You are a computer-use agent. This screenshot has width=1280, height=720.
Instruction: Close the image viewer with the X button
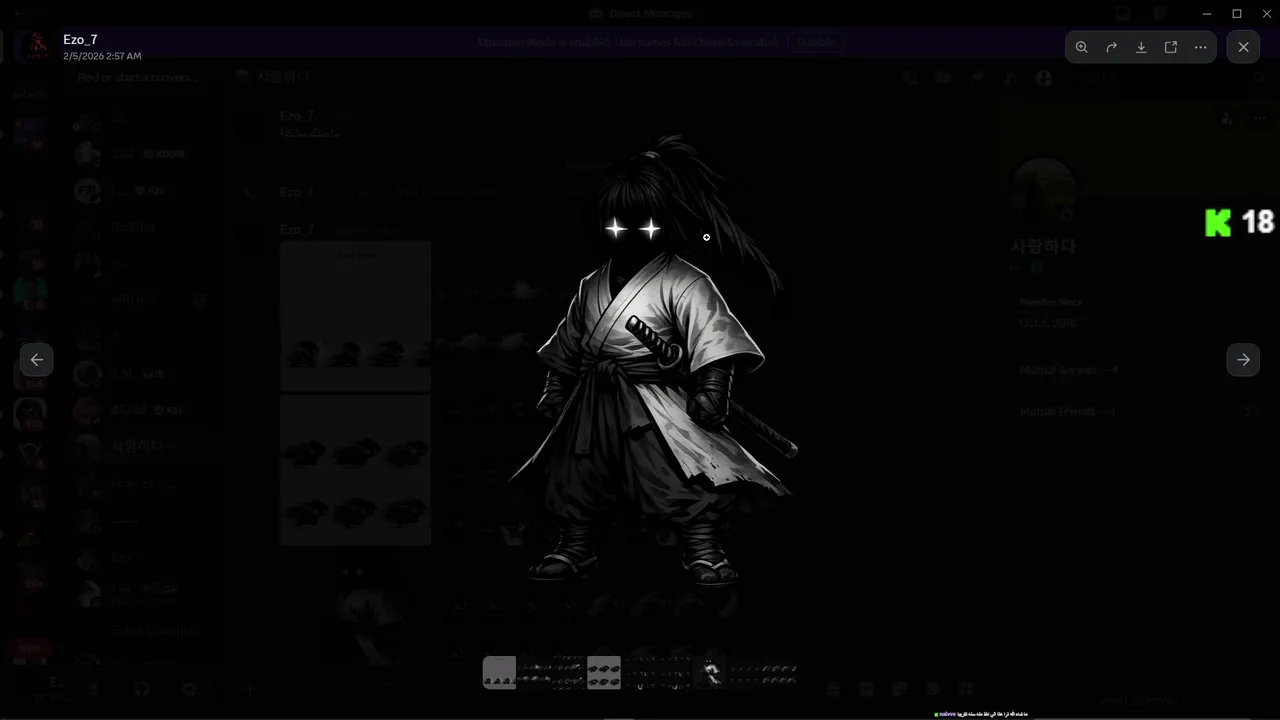(x=1243, y=47)
